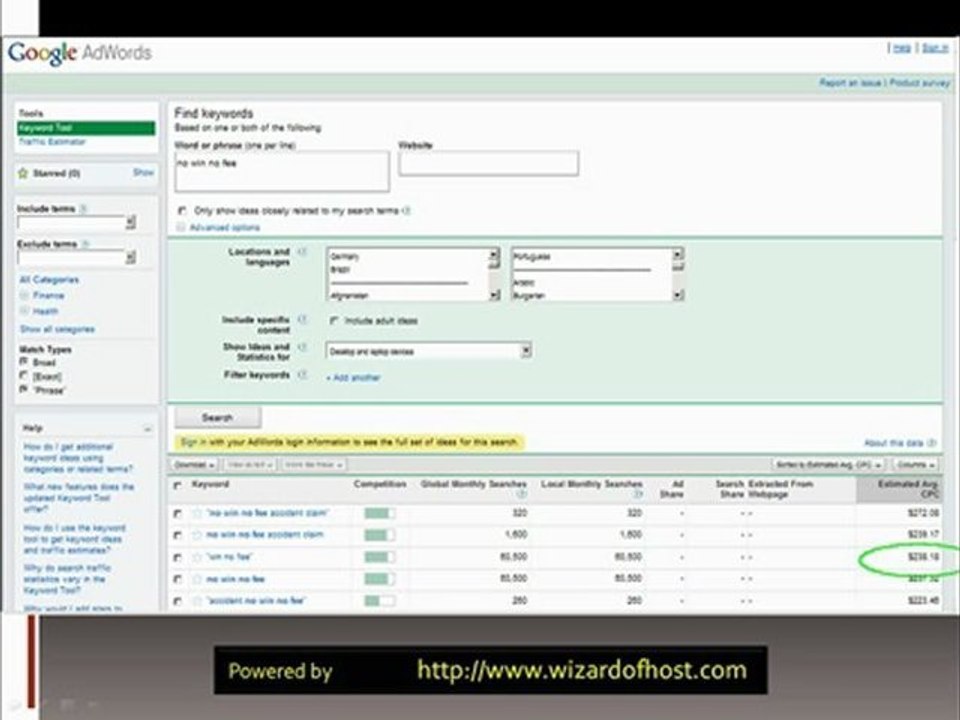Click the 'Word or phrase' text area

282,172
